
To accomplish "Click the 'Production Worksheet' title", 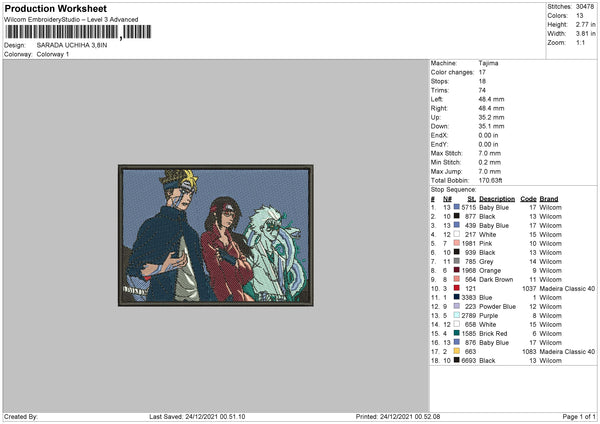I will click(55, 8).
